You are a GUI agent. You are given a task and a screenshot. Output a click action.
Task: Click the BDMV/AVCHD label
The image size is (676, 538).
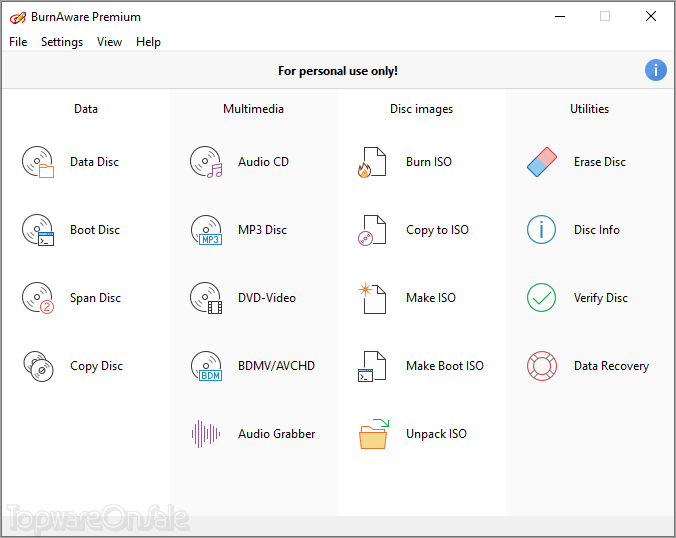pyautogui.click(x=276, y=366)
